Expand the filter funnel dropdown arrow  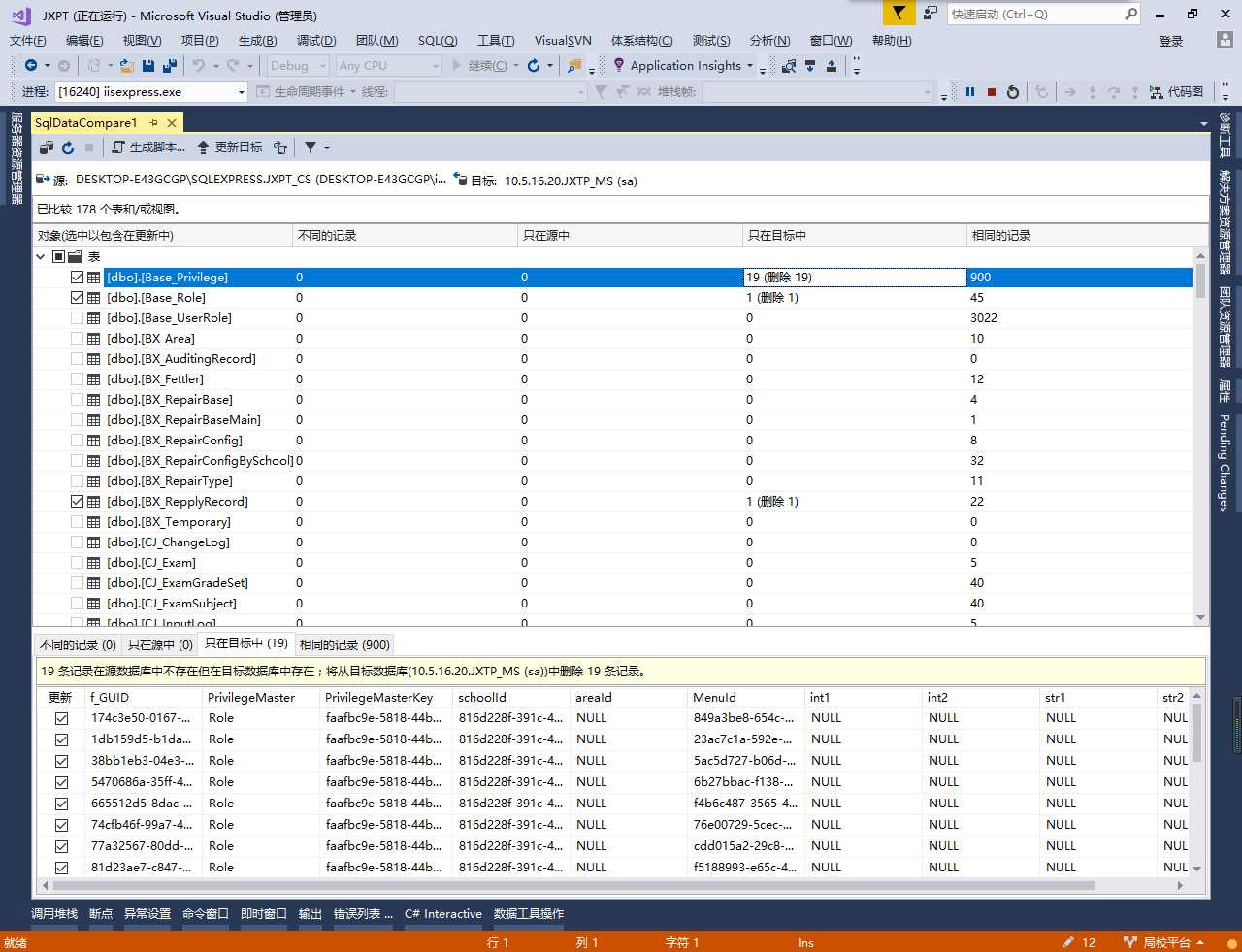click(327, 148)
